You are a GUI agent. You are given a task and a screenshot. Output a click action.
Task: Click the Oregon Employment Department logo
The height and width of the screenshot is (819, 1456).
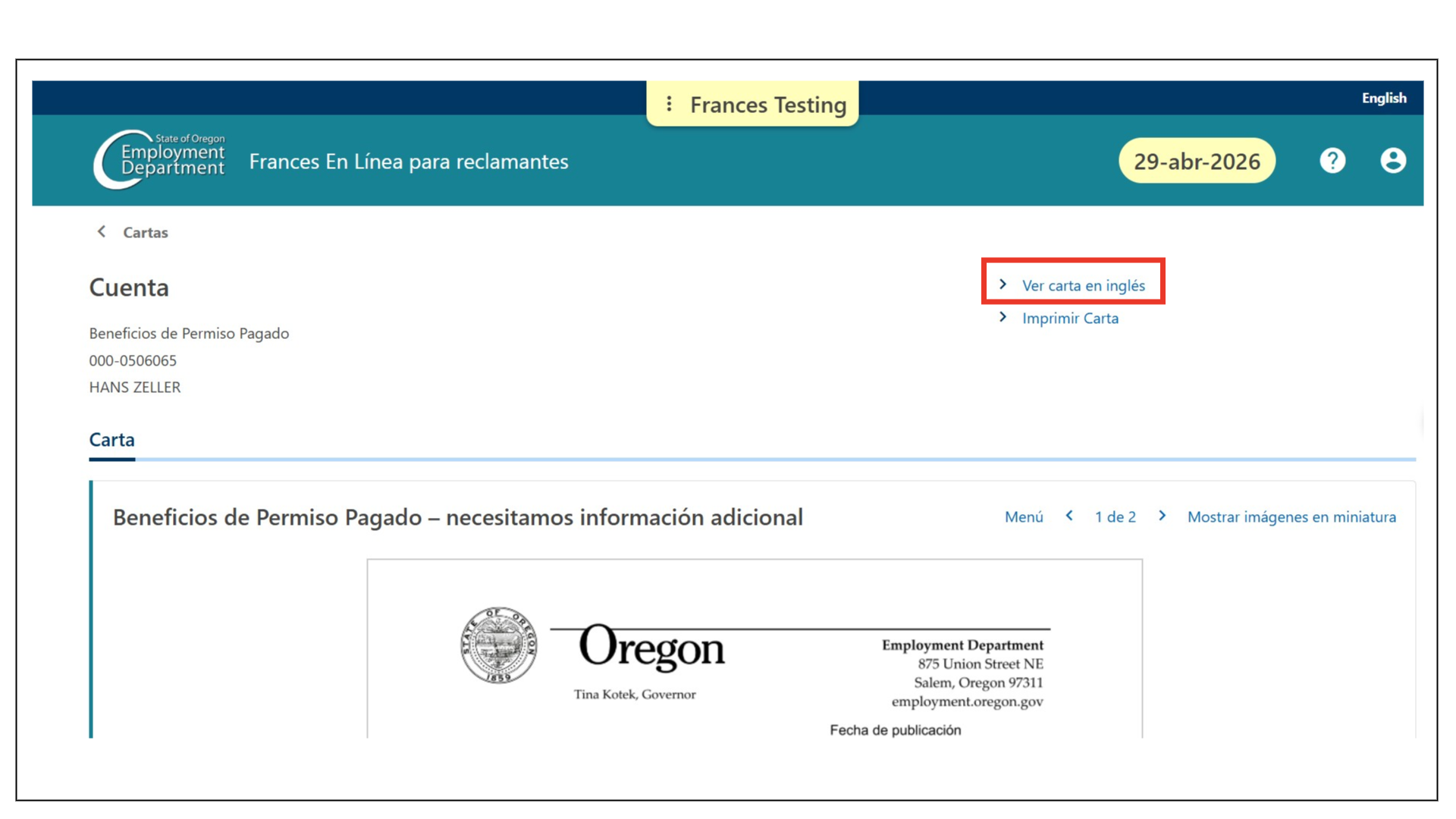[160, 159]
